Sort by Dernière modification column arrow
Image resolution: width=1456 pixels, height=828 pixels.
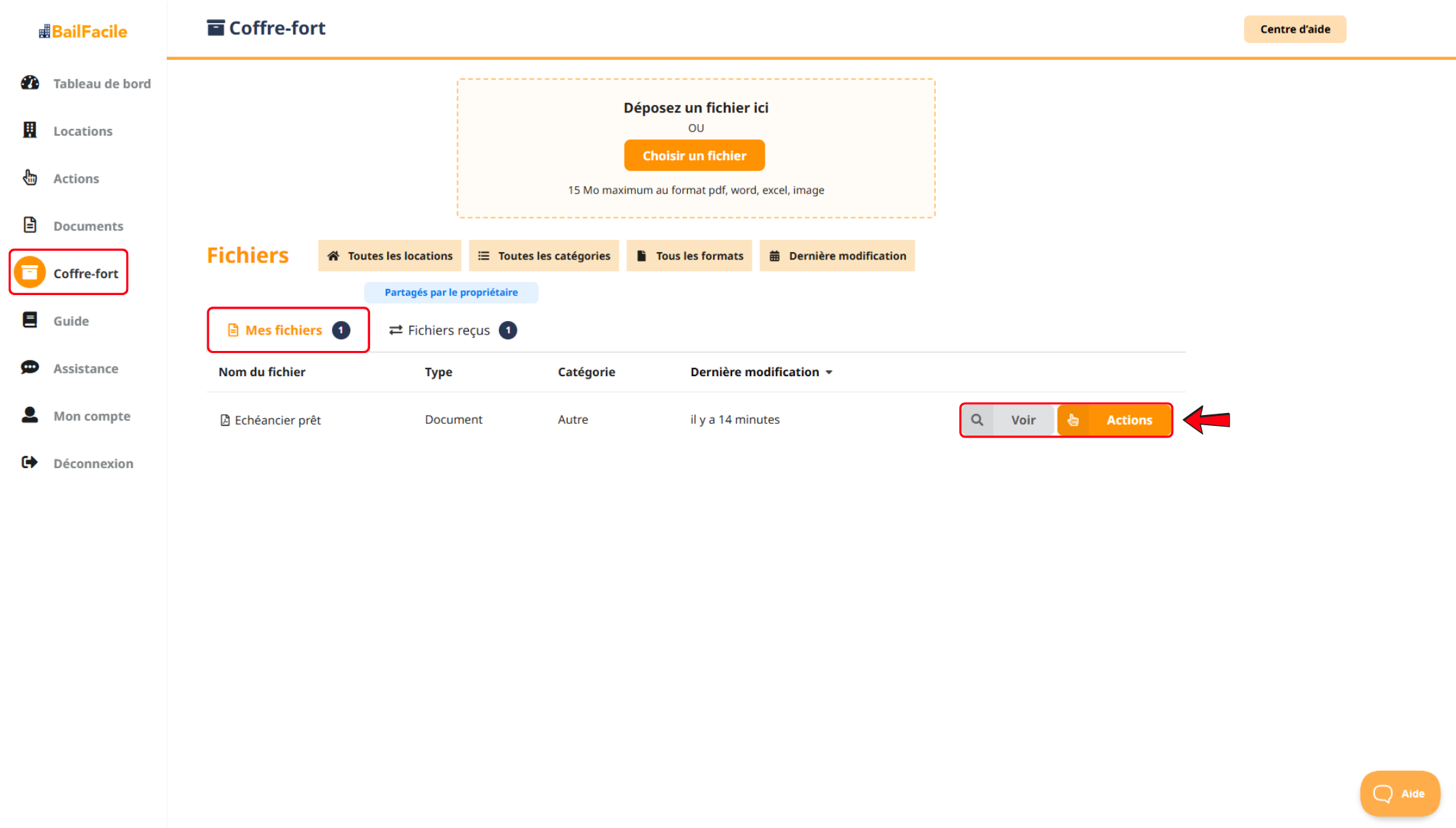(x=829, y=372)
